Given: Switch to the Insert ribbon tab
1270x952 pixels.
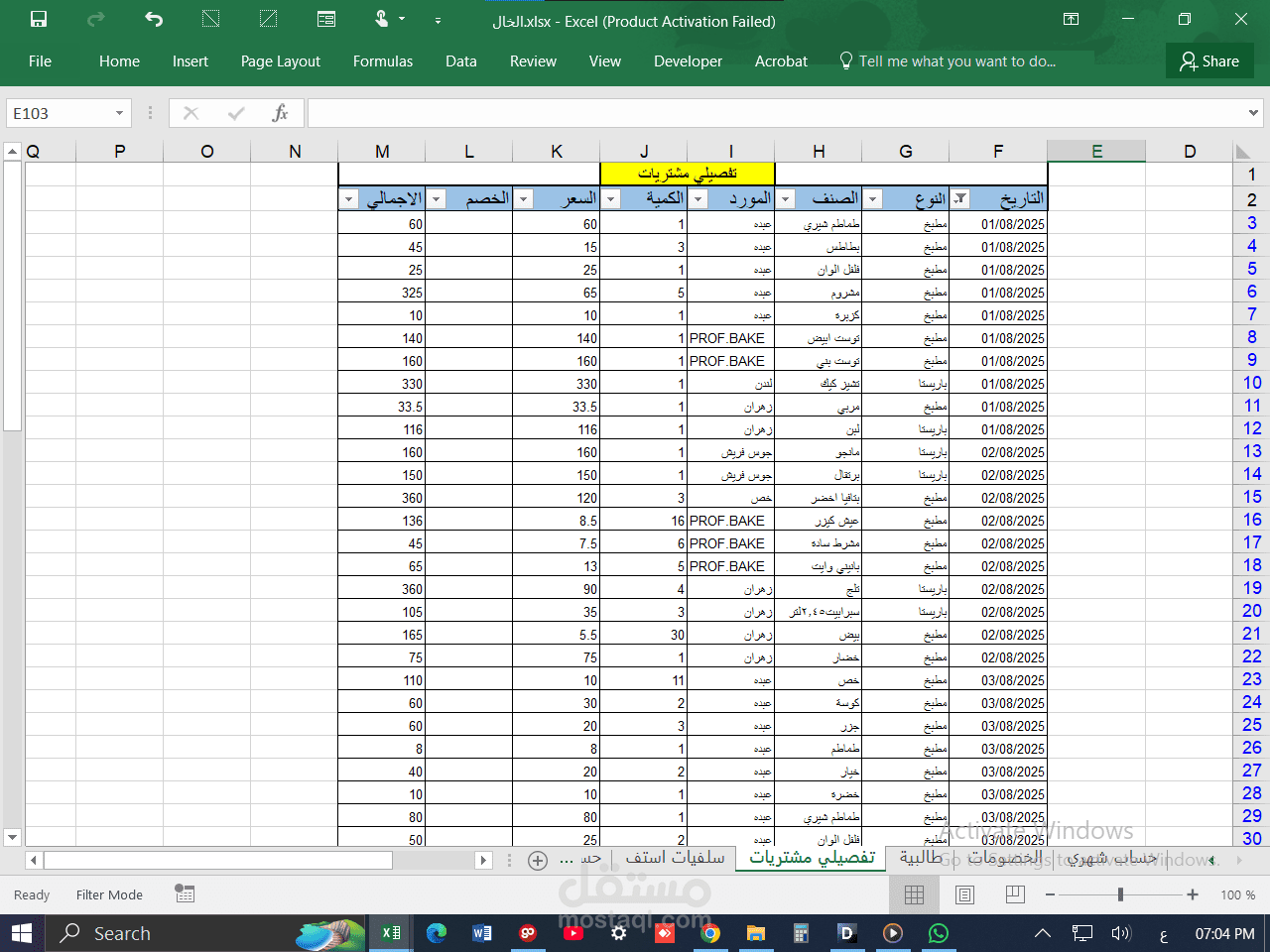Looking at the screenshot, I should coord(190,61).
